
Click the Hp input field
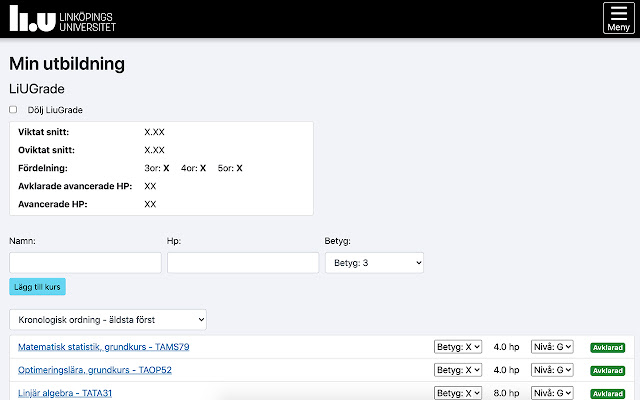point(243,262)
